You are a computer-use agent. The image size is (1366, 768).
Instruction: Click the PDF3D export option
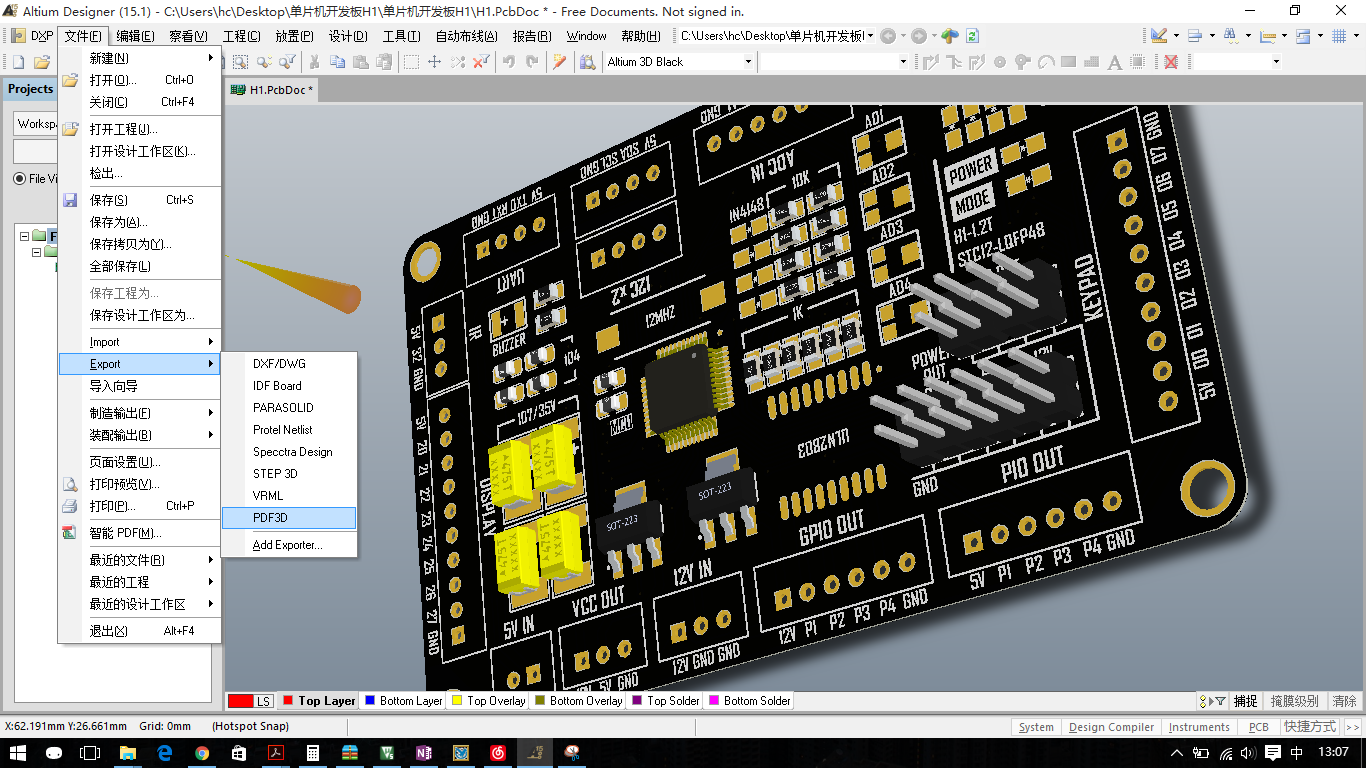pos(270,518)
